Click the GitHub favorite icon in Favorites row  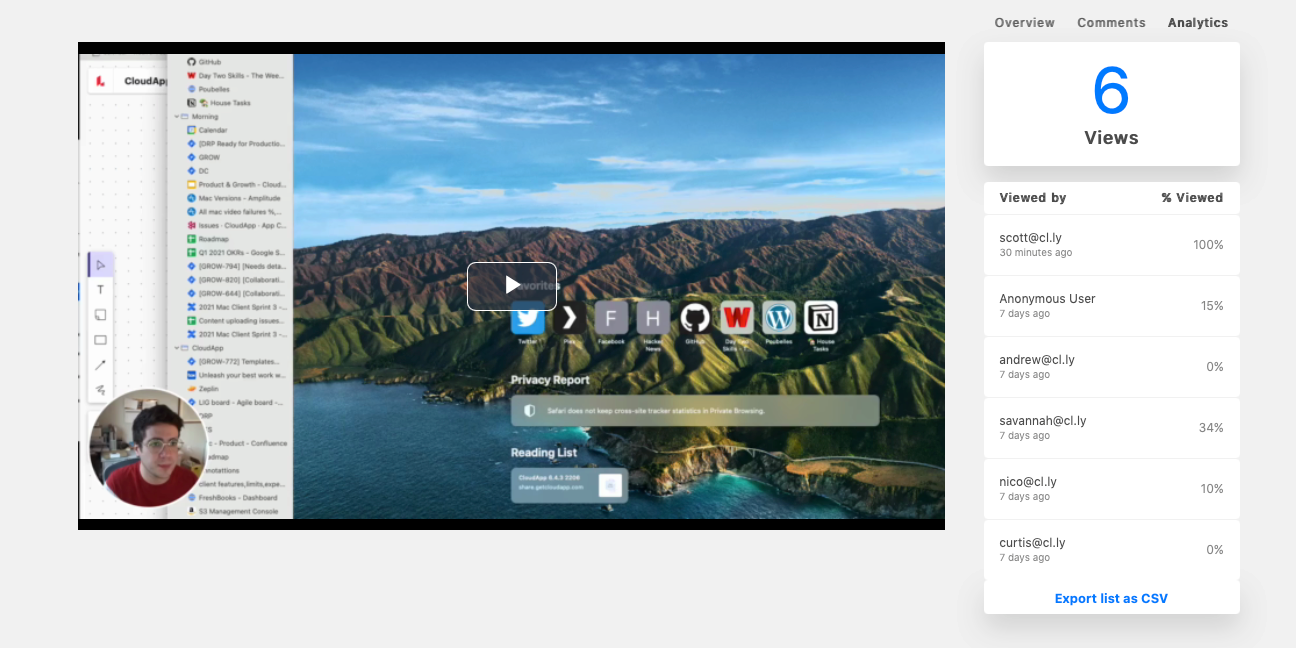695,318
